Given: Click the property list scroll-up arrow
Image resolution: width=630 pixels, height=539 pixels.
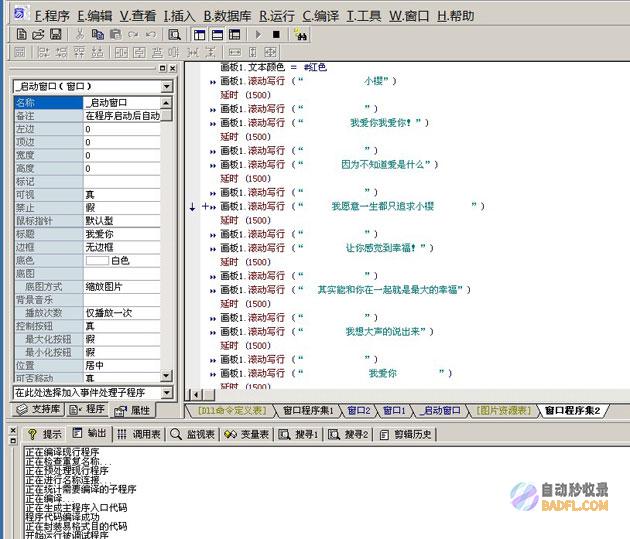Looking at the screenshot, I should click(x=166, y=102).
